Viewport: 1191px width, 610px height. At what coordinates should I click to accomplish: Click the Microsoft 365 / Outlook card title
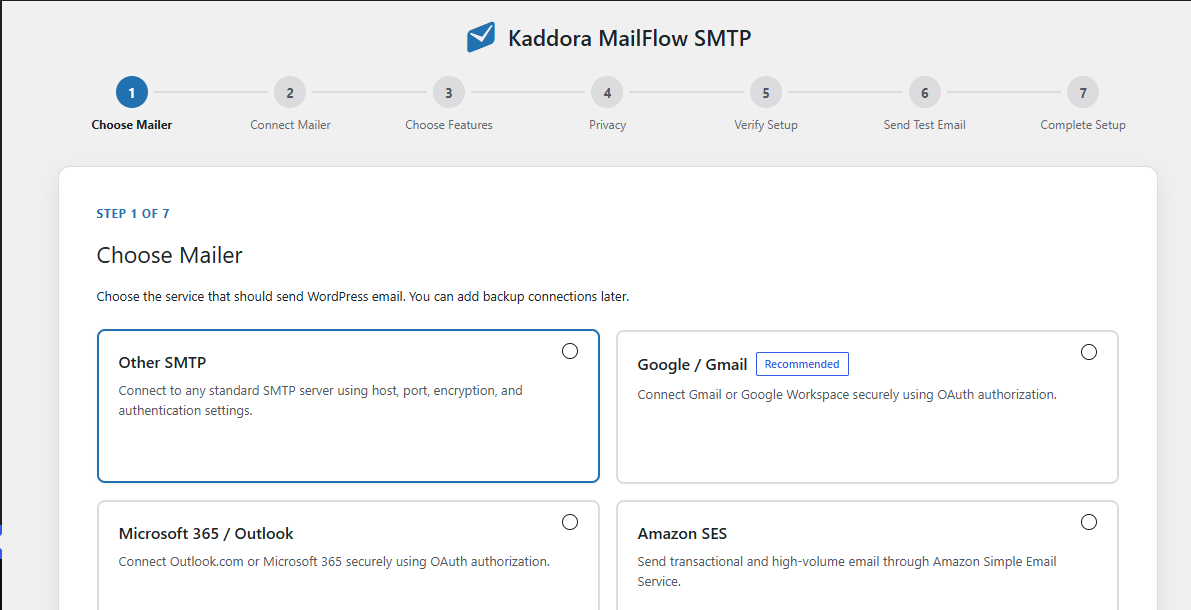click(x=206, y=533)
